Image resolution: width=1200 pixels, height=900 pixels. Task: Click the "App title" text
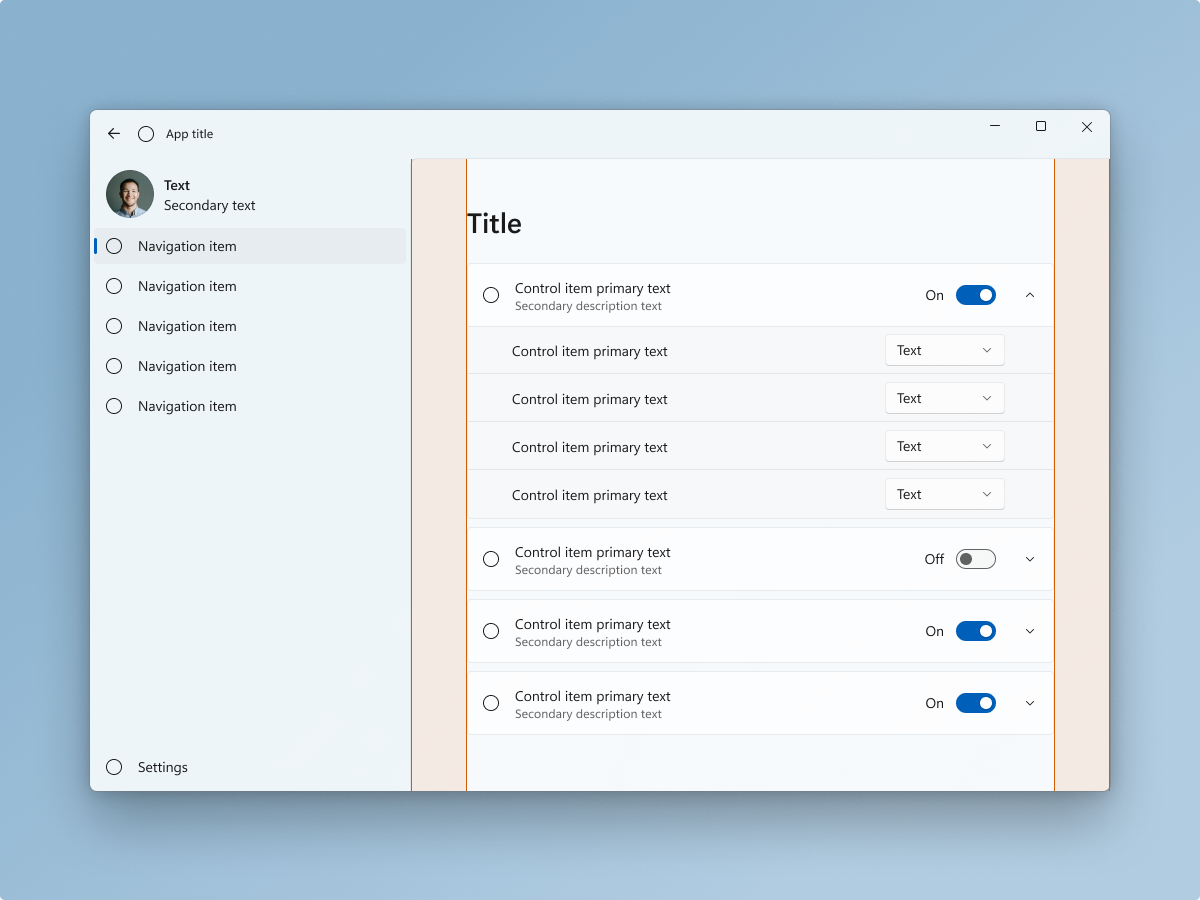pyautogui.click(x=190, y=134)
